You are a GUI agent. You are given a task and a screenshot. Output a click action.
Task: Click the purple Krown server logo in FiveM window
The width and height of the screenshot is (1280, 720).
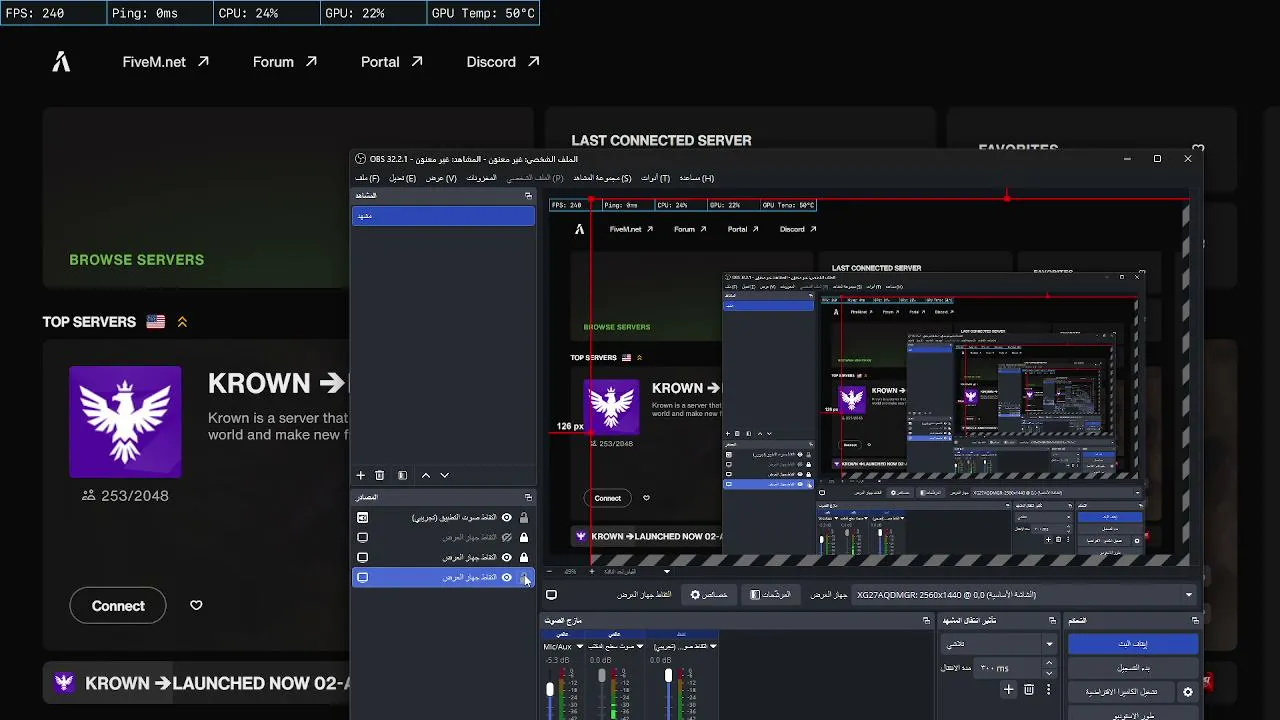125,421
